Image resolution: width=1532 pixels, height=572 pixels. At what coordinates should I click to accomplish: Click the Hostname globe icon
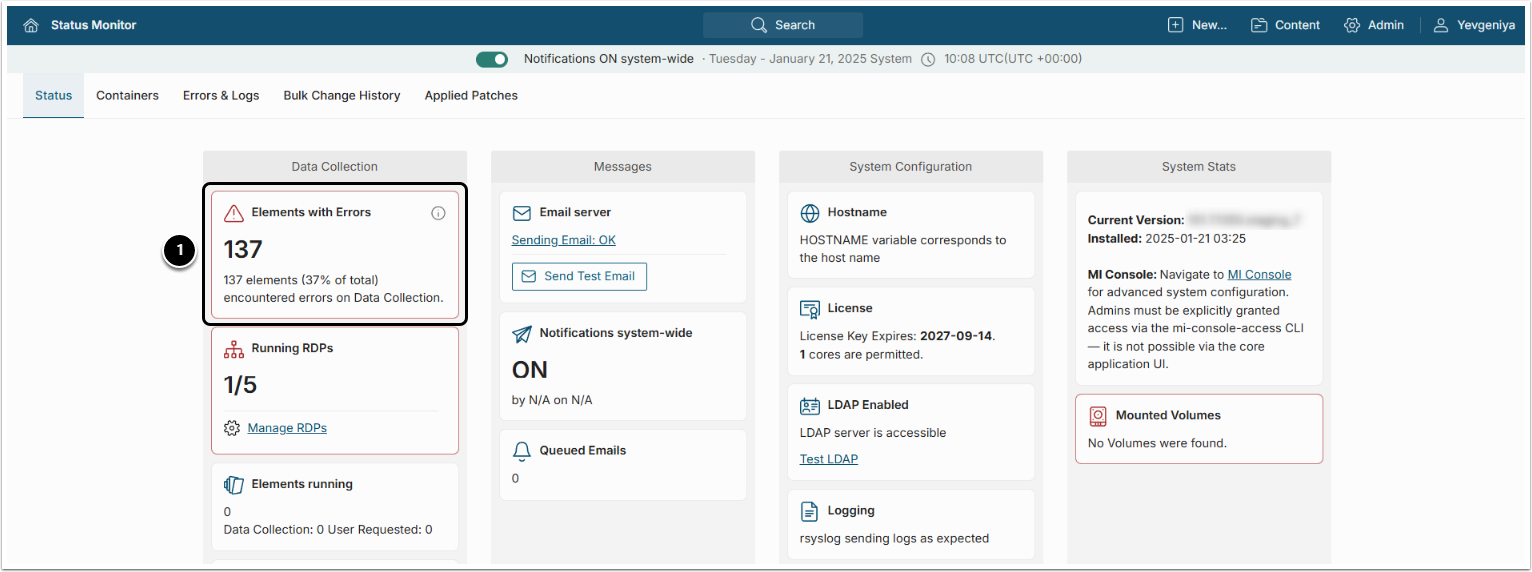[810, 213]
